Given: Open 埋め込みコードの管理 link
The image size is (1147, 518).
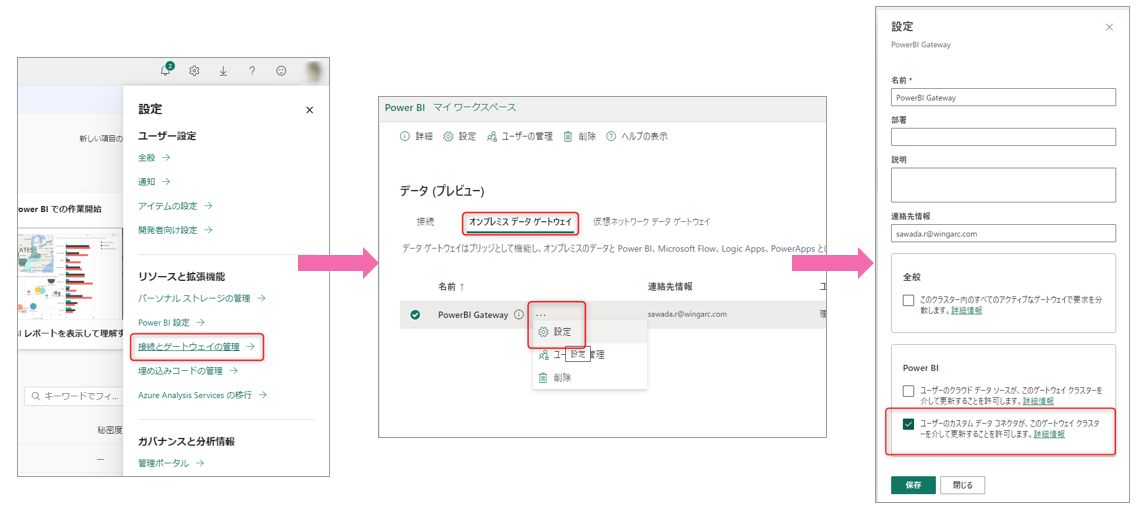Looking at the screenshot, I should pos(186,371).
